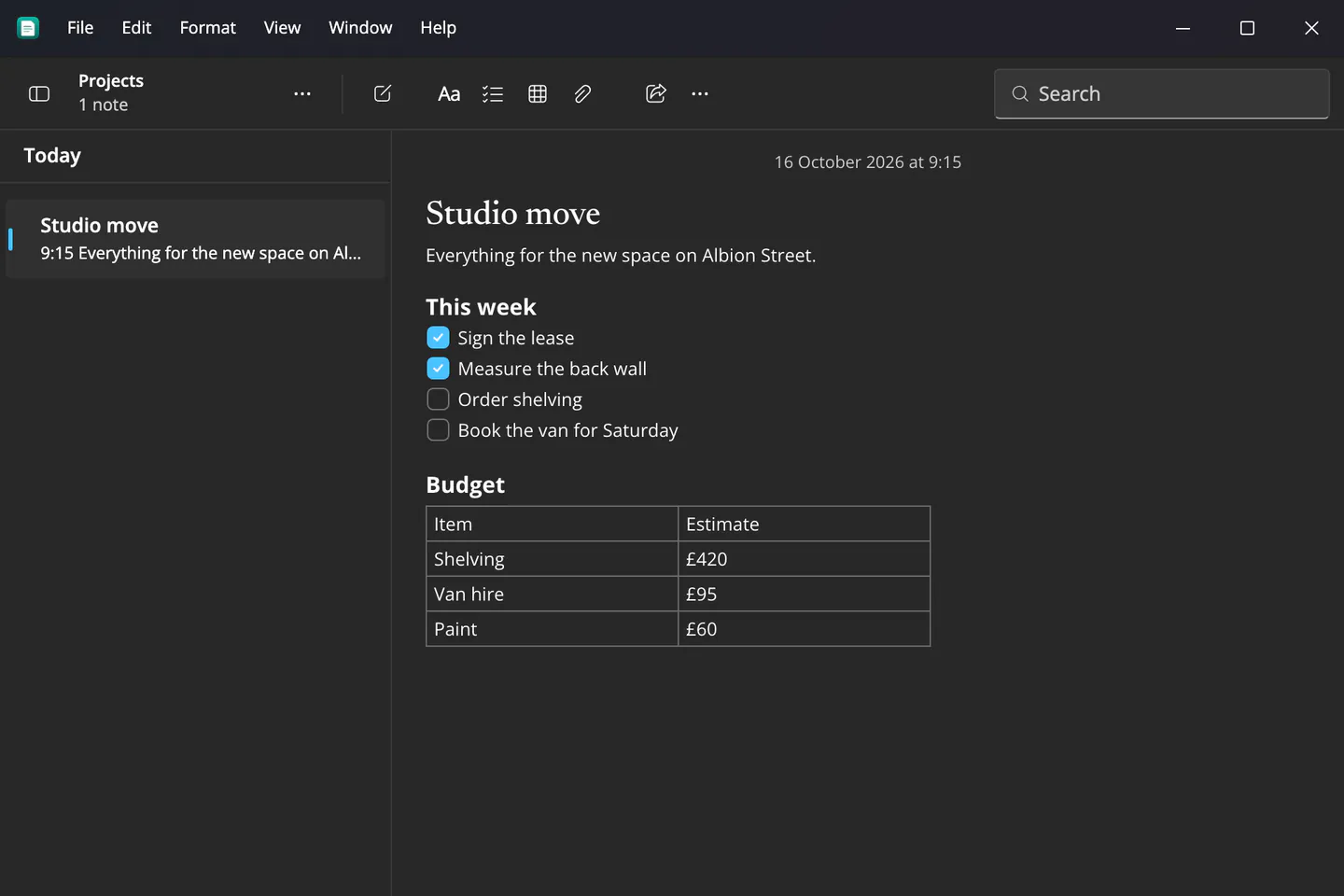The height and width of the screenshot is (896, 1344).
Task: Click the Paint table cell
Action: [x=552, y=629]
